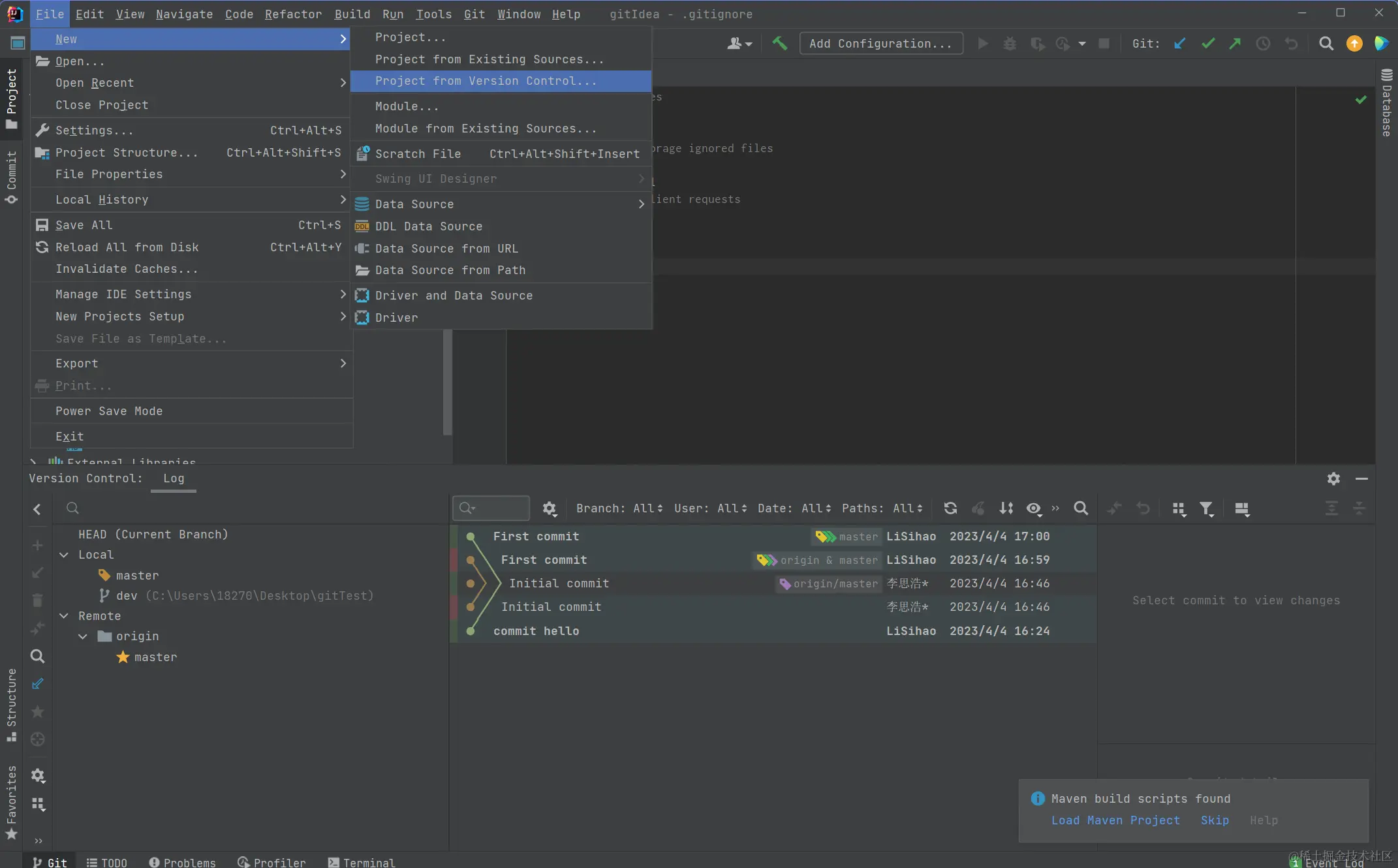Toggle Power Save Mode menu item

[x=109, y=411]
